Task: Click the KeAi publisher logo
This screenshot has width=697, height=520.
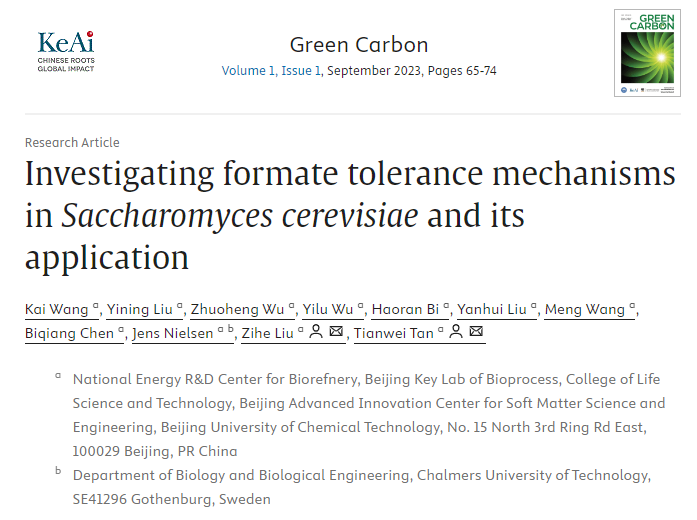Action: click(66, 51)
